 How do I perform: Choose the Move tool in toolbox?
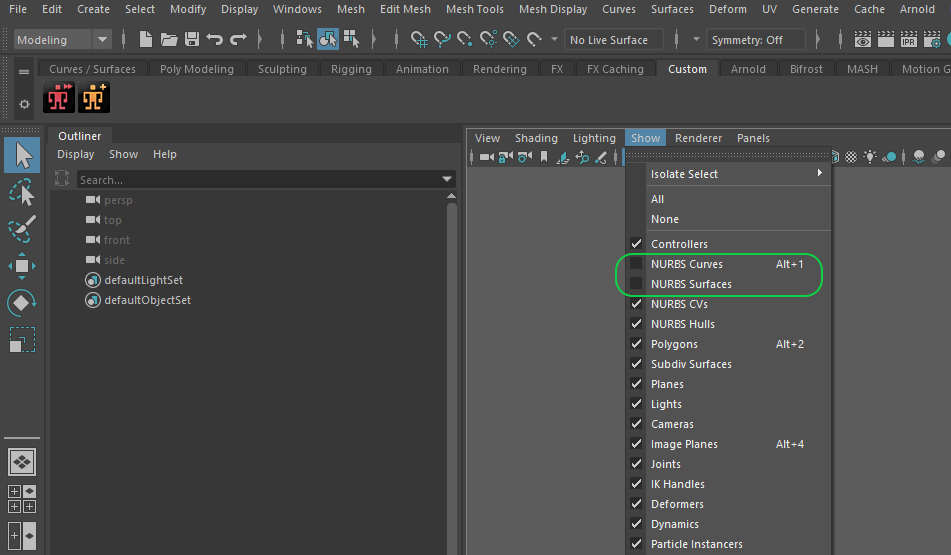click(x=22, y=266)
